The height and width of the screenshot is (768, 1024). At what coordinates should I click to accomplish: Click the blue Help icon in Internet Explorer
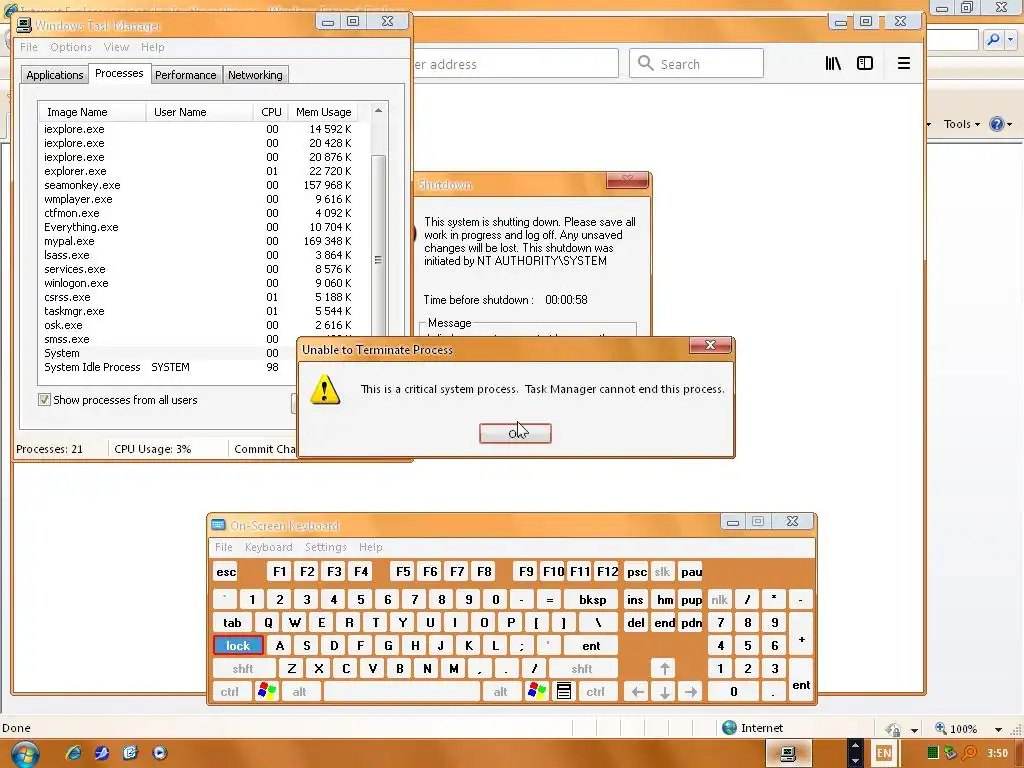[x=997, y=124]
